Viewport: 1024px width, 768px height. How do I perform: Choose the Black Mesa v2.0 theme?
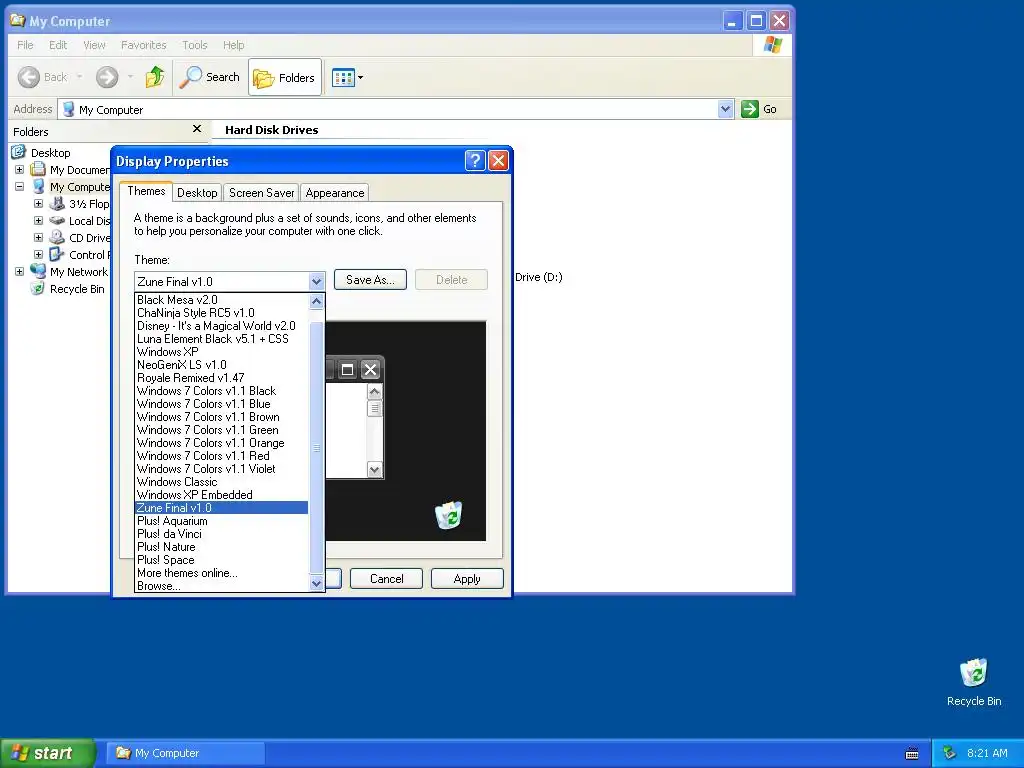click(221, 300)
